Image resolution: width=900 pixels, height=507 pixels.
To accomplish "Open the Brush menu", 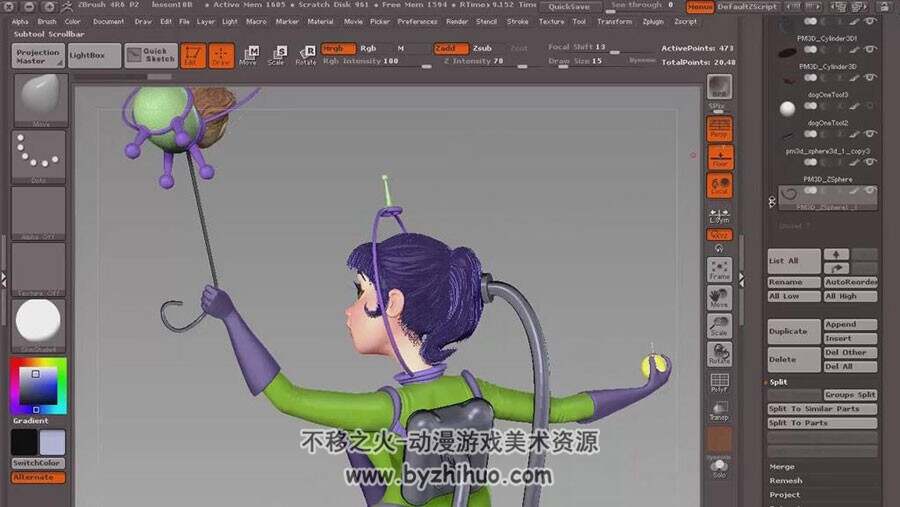I will (x=46, y=22).
